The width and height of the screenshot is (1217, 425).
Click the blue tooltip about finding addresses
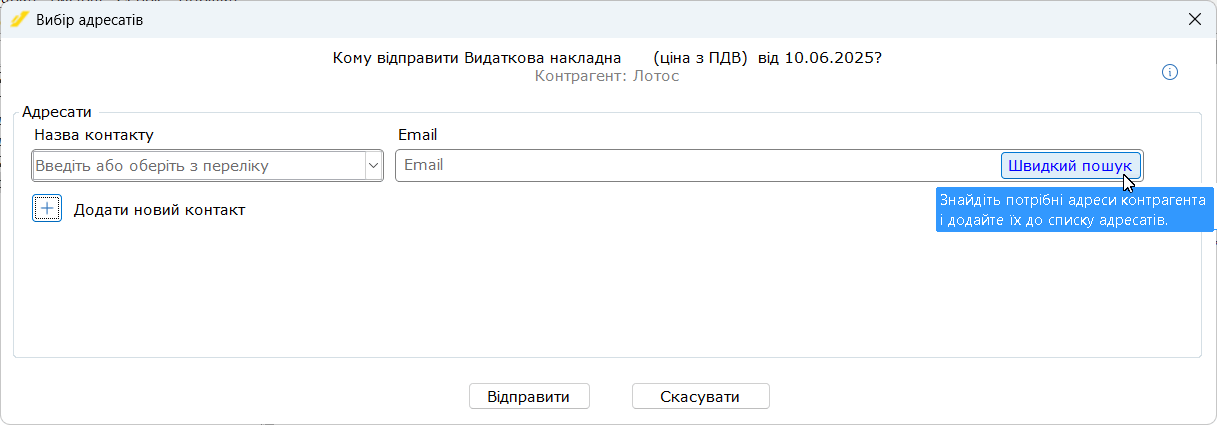coord(1074,210)
